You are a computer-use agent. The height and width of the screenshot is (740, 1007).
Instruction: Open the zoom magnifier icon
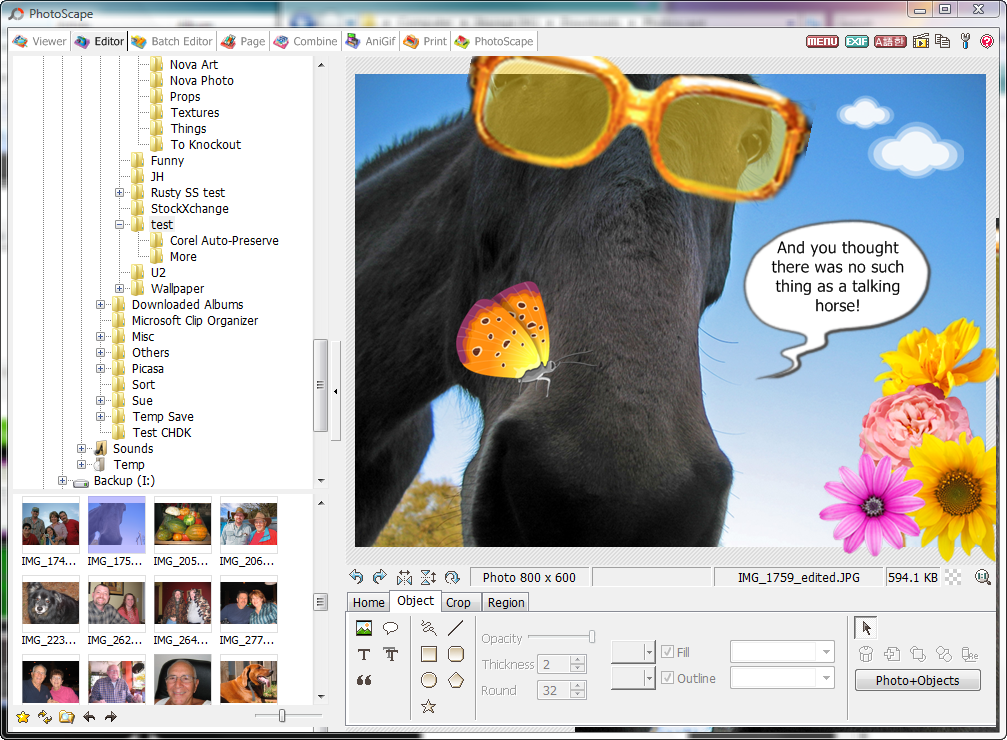983,577
